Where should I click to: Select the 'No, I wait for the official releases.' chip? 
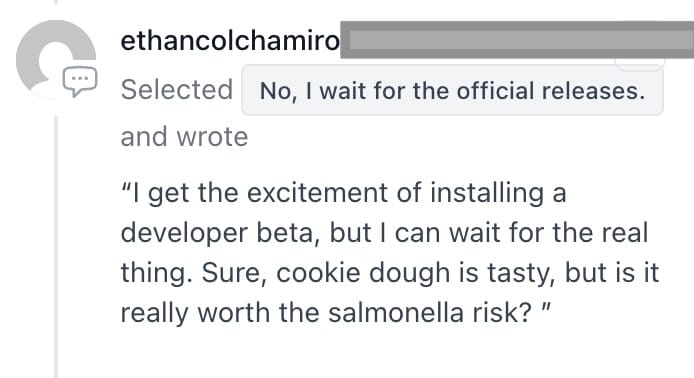tap(452, 90)
